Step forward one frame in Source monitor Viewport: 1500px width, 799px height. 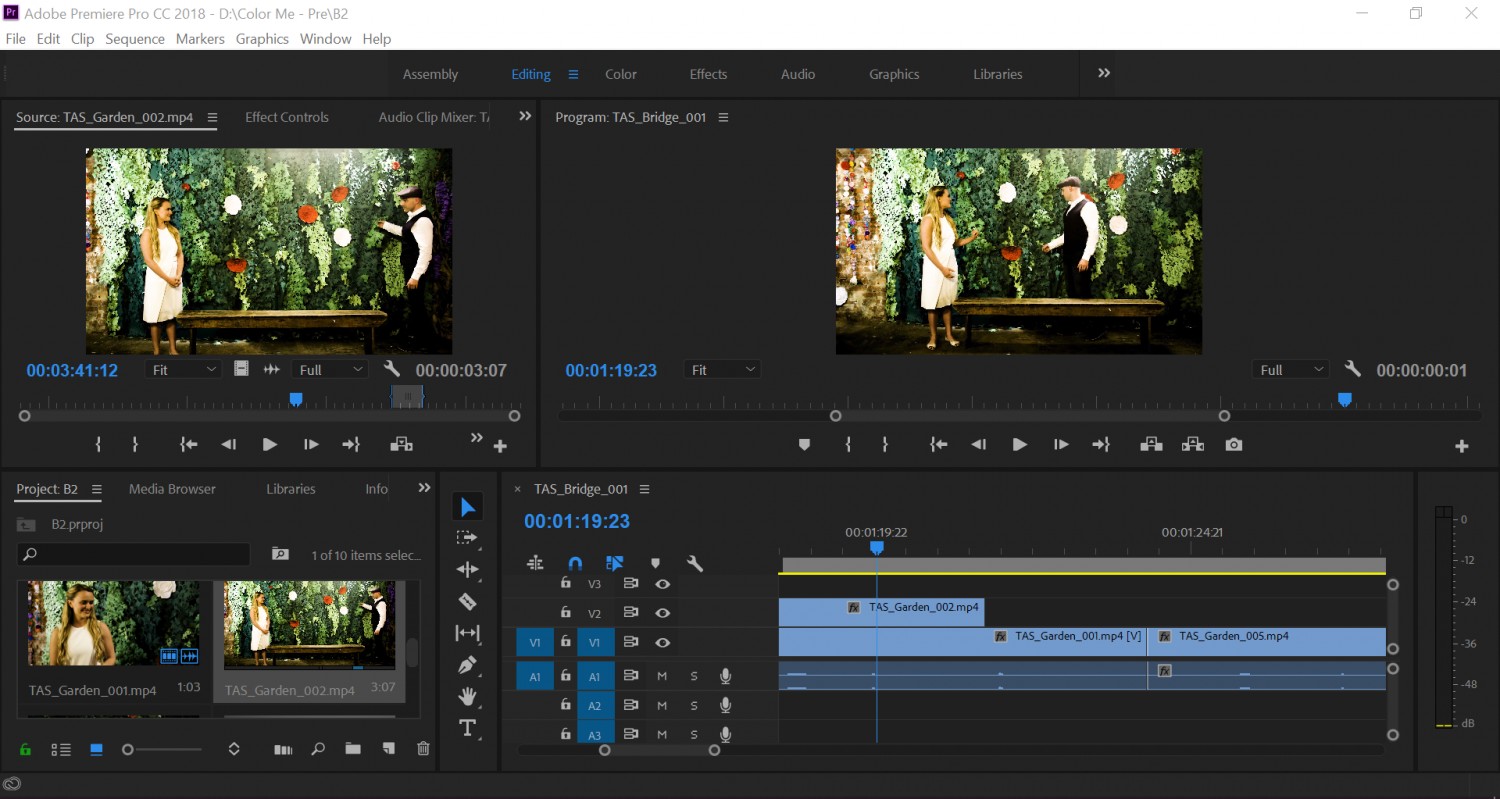coord(311,445)
